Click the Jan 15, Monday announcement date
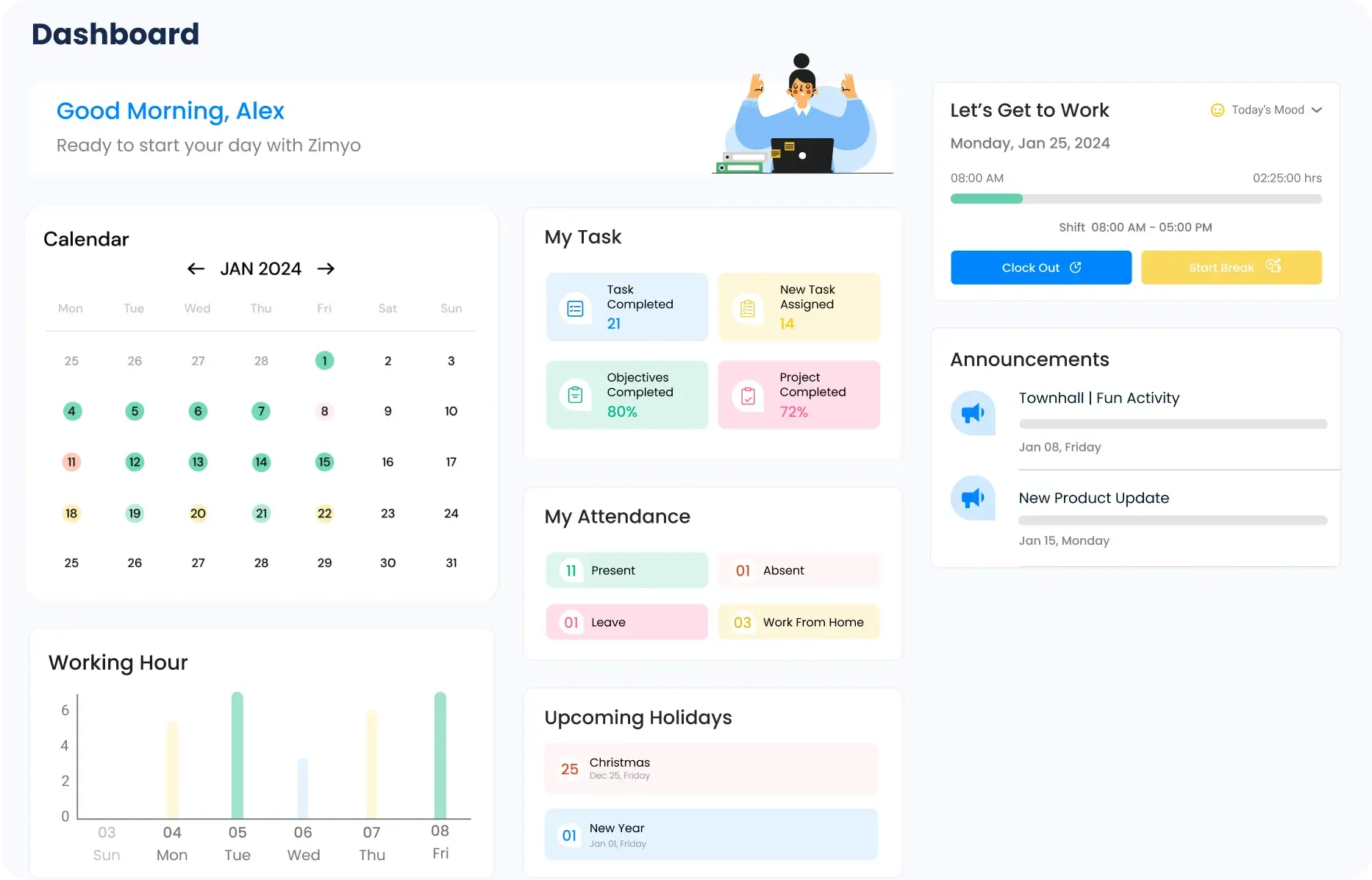1372x880 pixels. [1064, 541]
